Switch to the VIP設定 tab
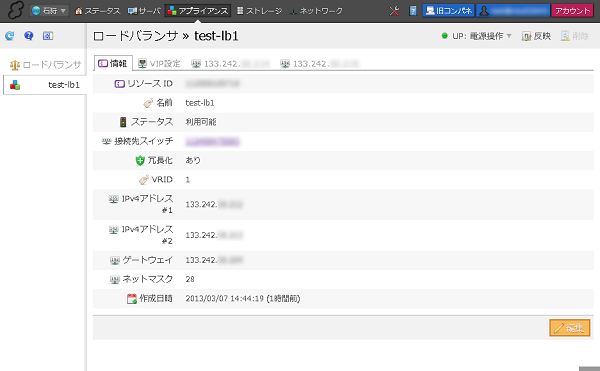 [159, 63]
